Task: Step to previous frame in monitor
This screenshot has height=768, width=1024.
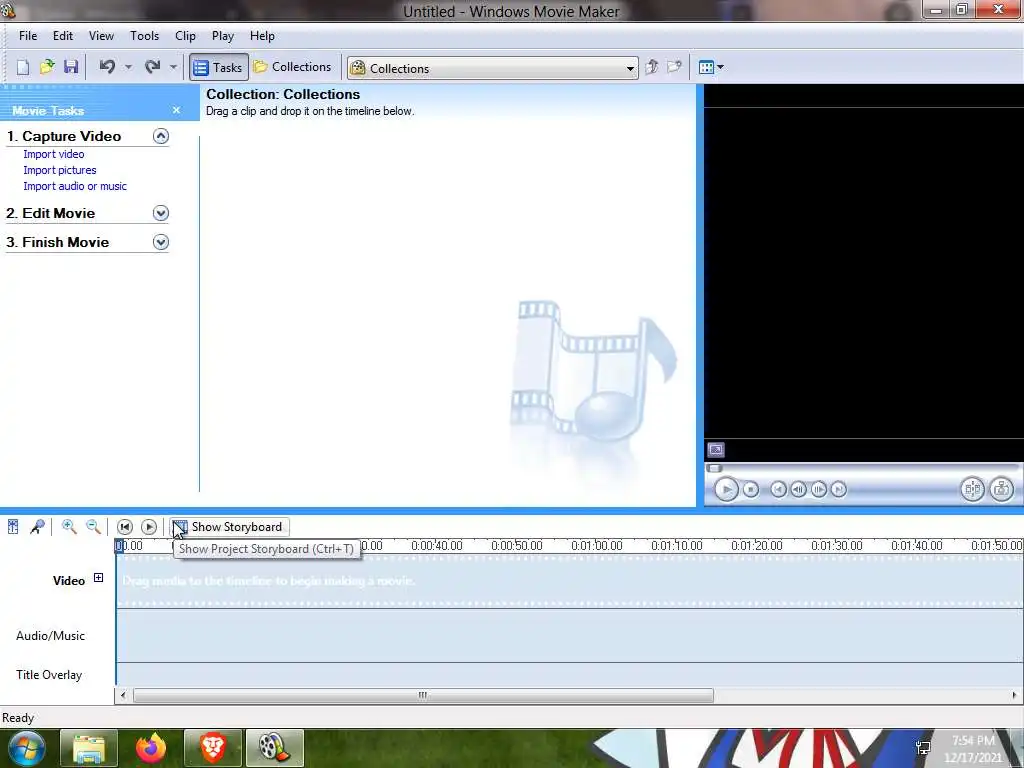Action: [x=798, y=489]
